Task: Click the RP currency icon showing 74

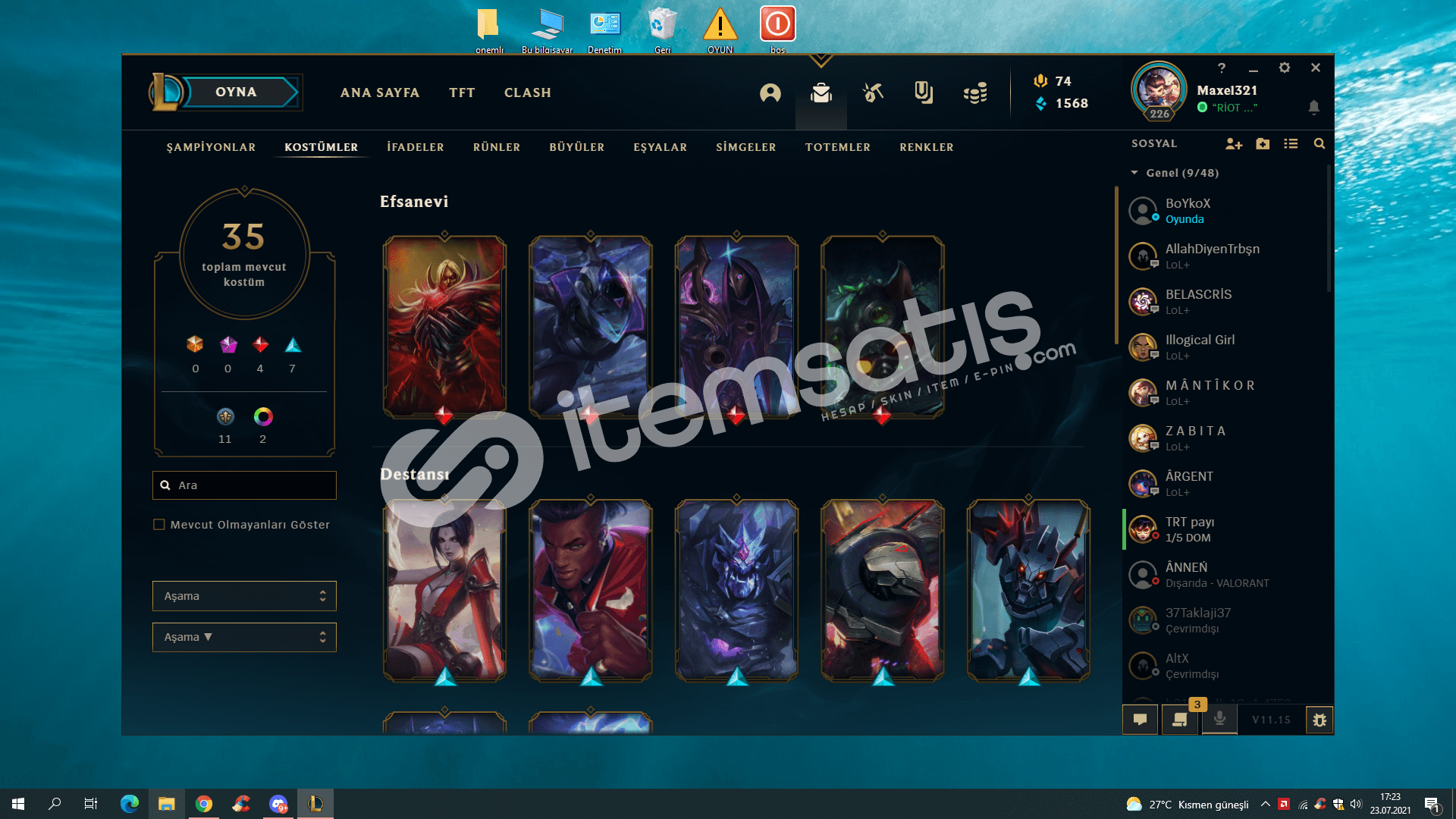Action: click(x=1040, y=81)
